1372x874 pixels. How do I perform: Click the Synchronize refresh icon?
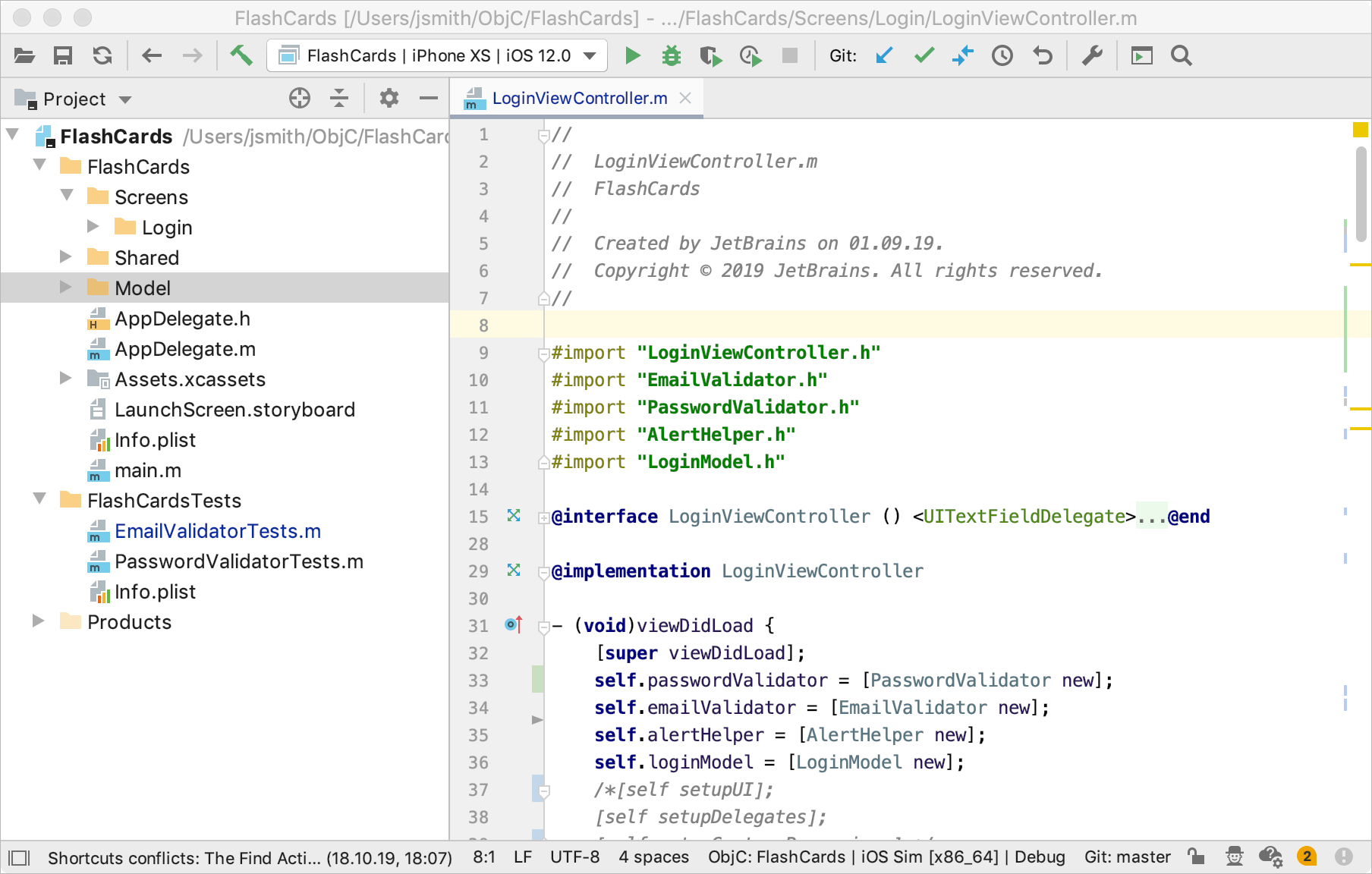(102, 55)
